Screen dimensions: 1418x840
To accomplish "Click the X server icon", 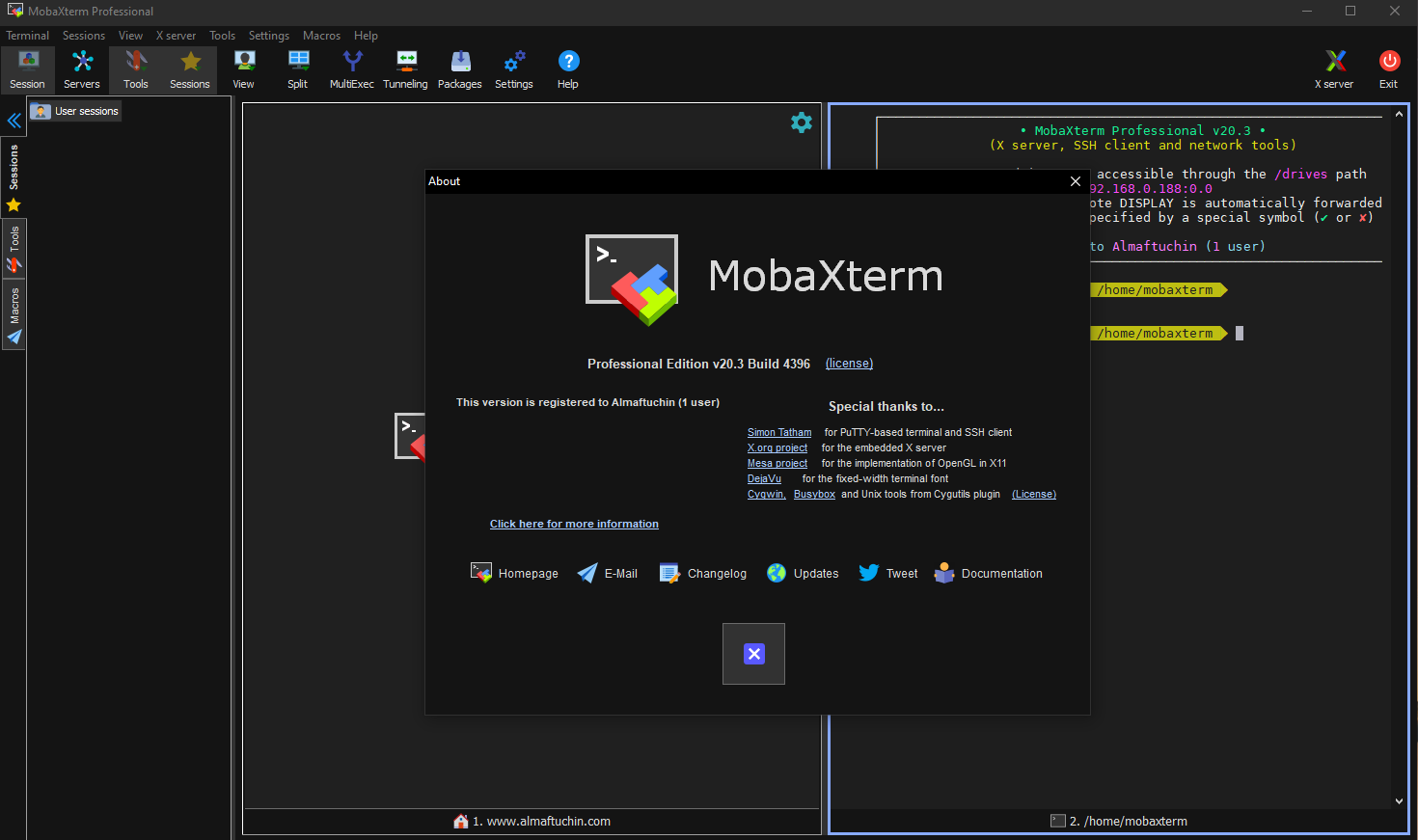I will [1334, 70].
